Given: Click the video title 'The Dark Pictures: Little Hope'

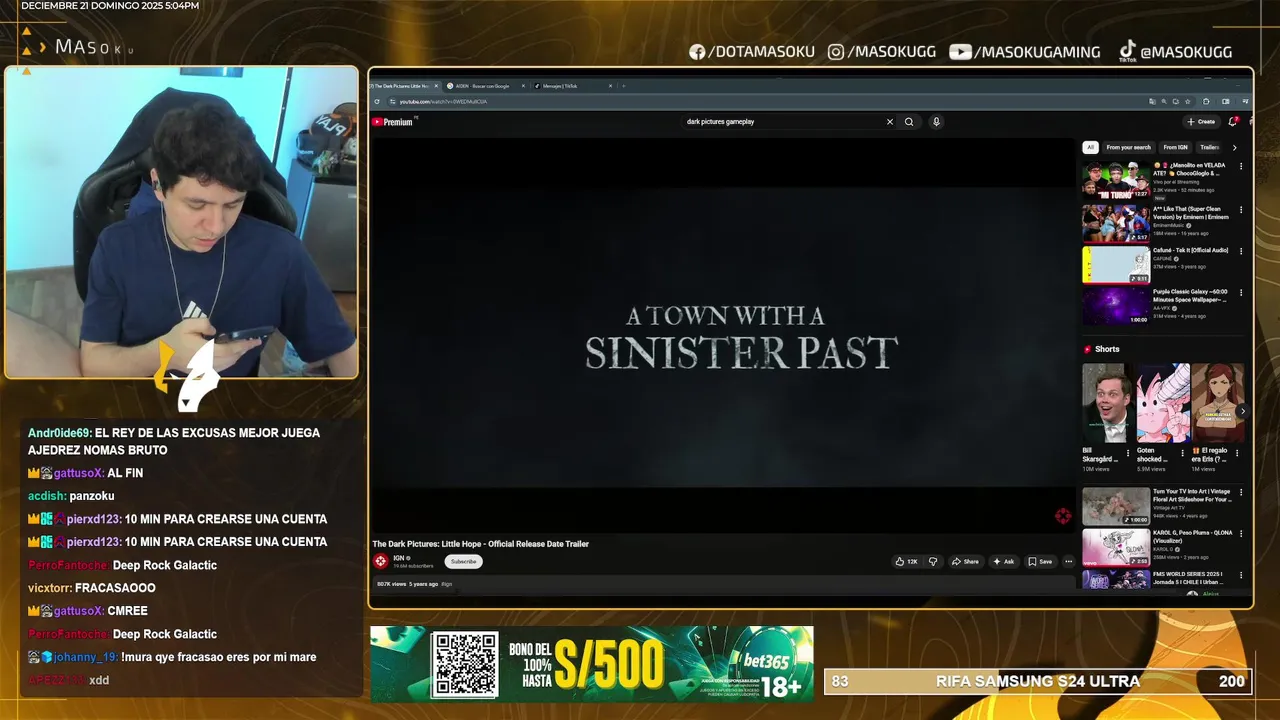Looking at the screenshot, I should pos(480,544).
